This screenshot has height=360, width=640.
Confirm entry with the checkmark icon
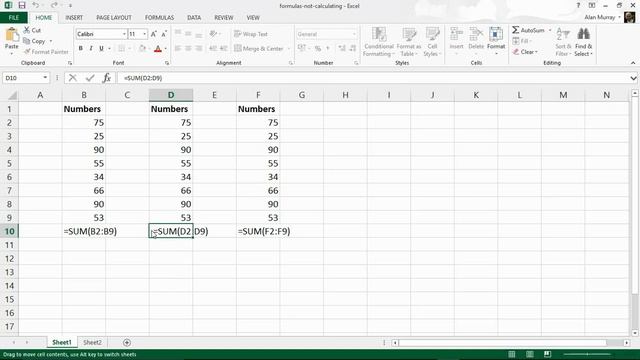click(90, 78)
